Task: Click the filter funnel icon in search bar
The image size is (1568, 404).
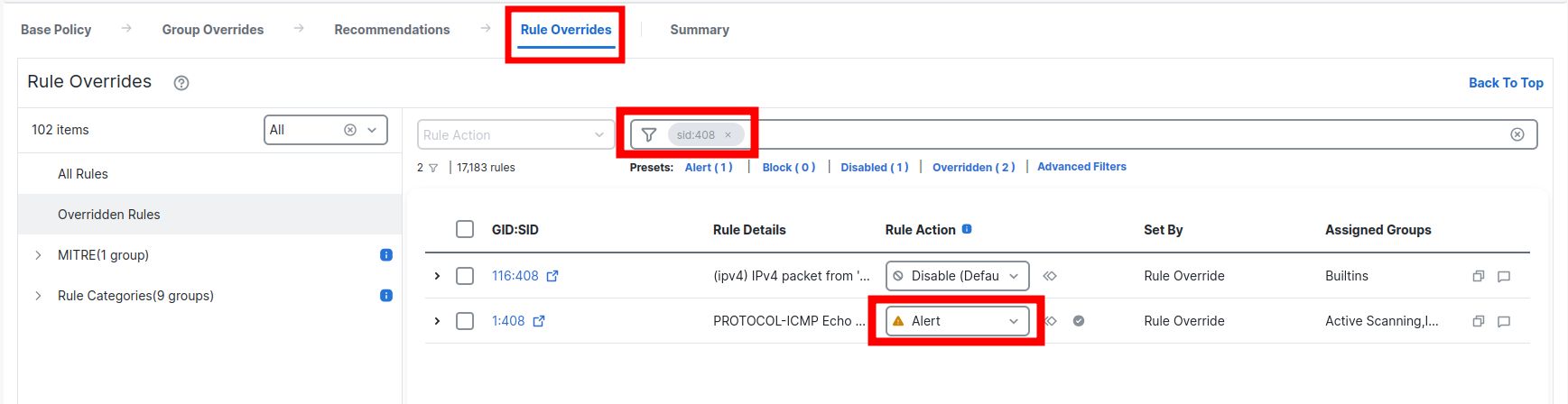Action: 648,134
